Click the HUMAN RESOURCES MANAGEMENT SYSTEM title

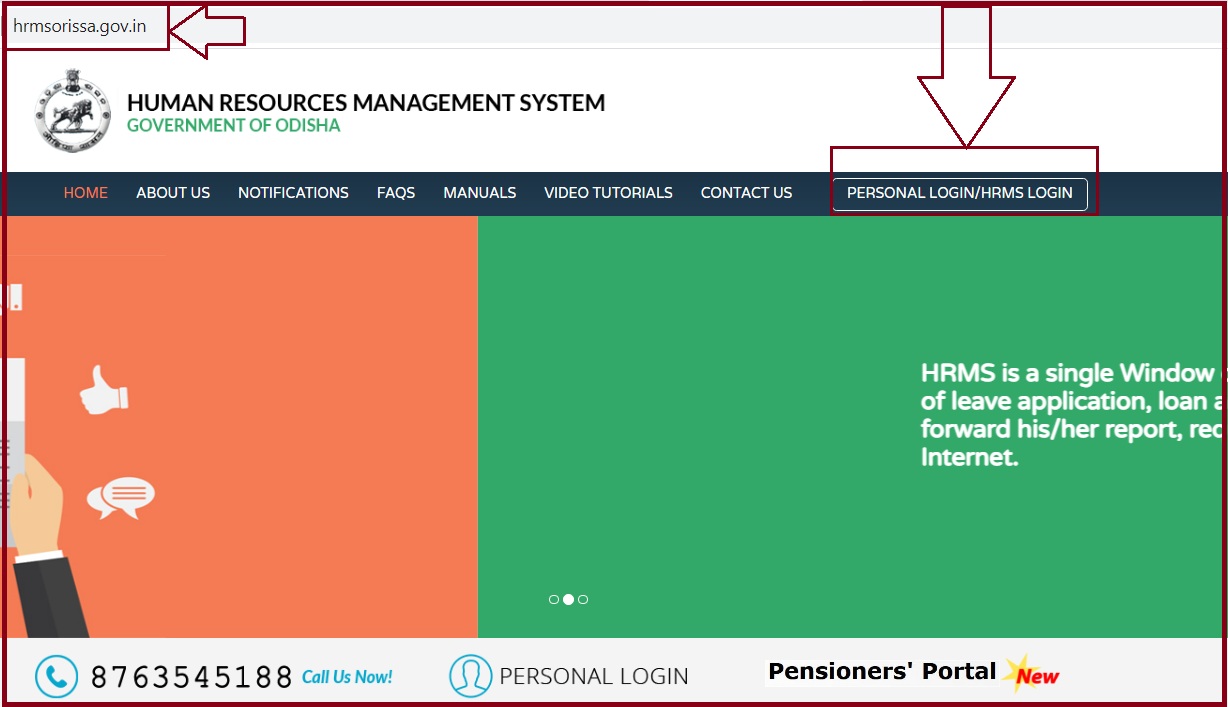[x=366, y=103]
